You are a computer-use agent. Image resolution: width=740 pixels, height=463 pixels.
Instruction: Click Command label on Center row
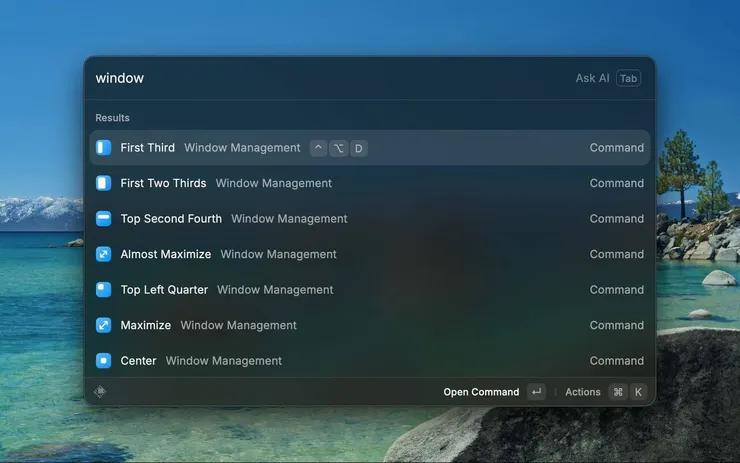(x=616, y=361)
